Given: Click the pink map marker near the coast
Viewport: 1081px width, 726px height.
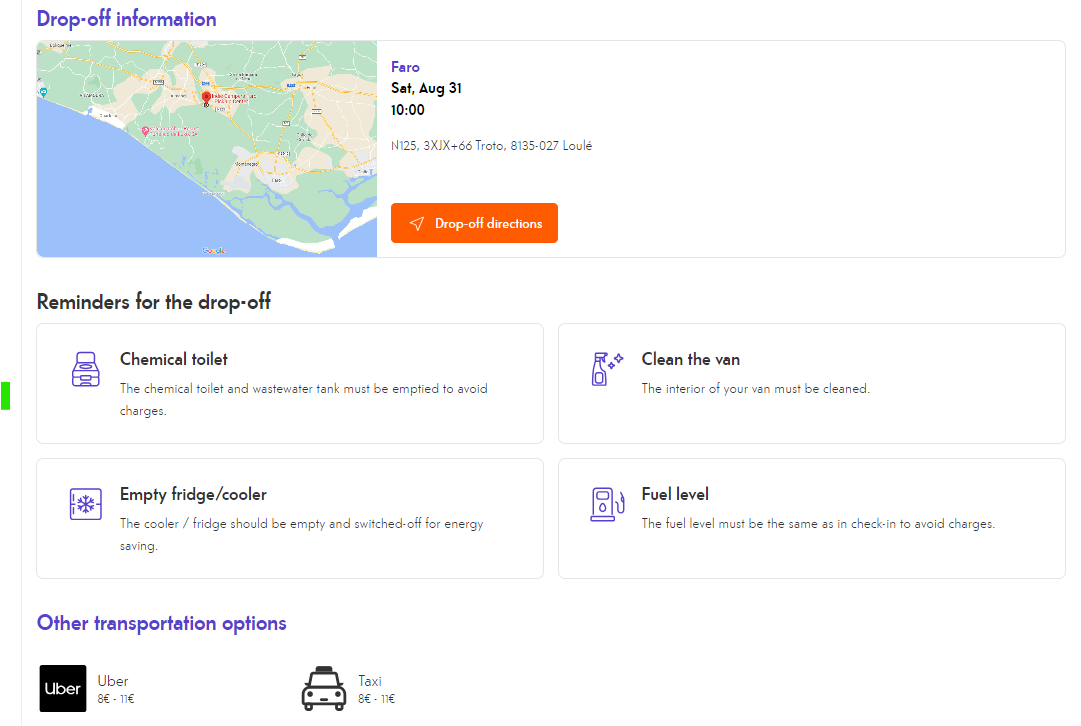Looking at the screenshot, I should [x=146, y=131].
